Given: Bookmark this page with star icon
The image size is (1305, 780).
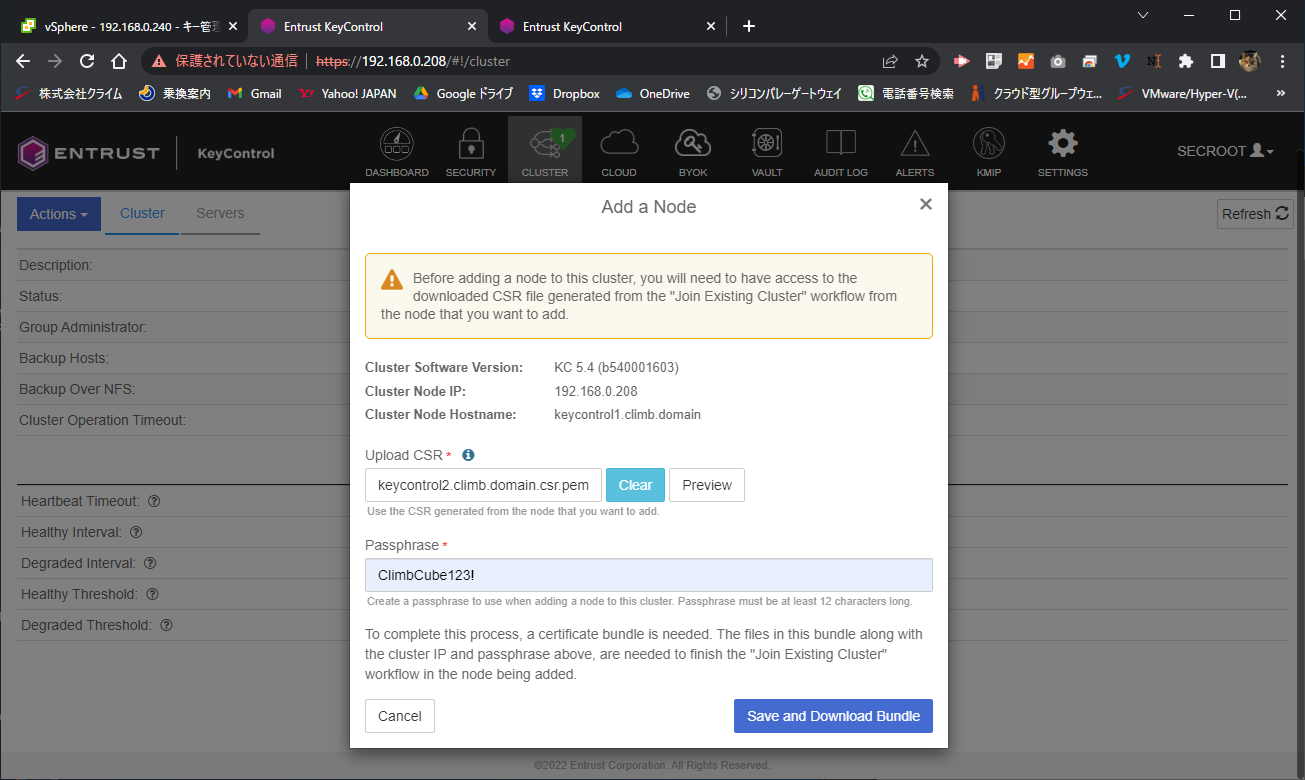Looking at the screenshot, I should tap(921, 61).
